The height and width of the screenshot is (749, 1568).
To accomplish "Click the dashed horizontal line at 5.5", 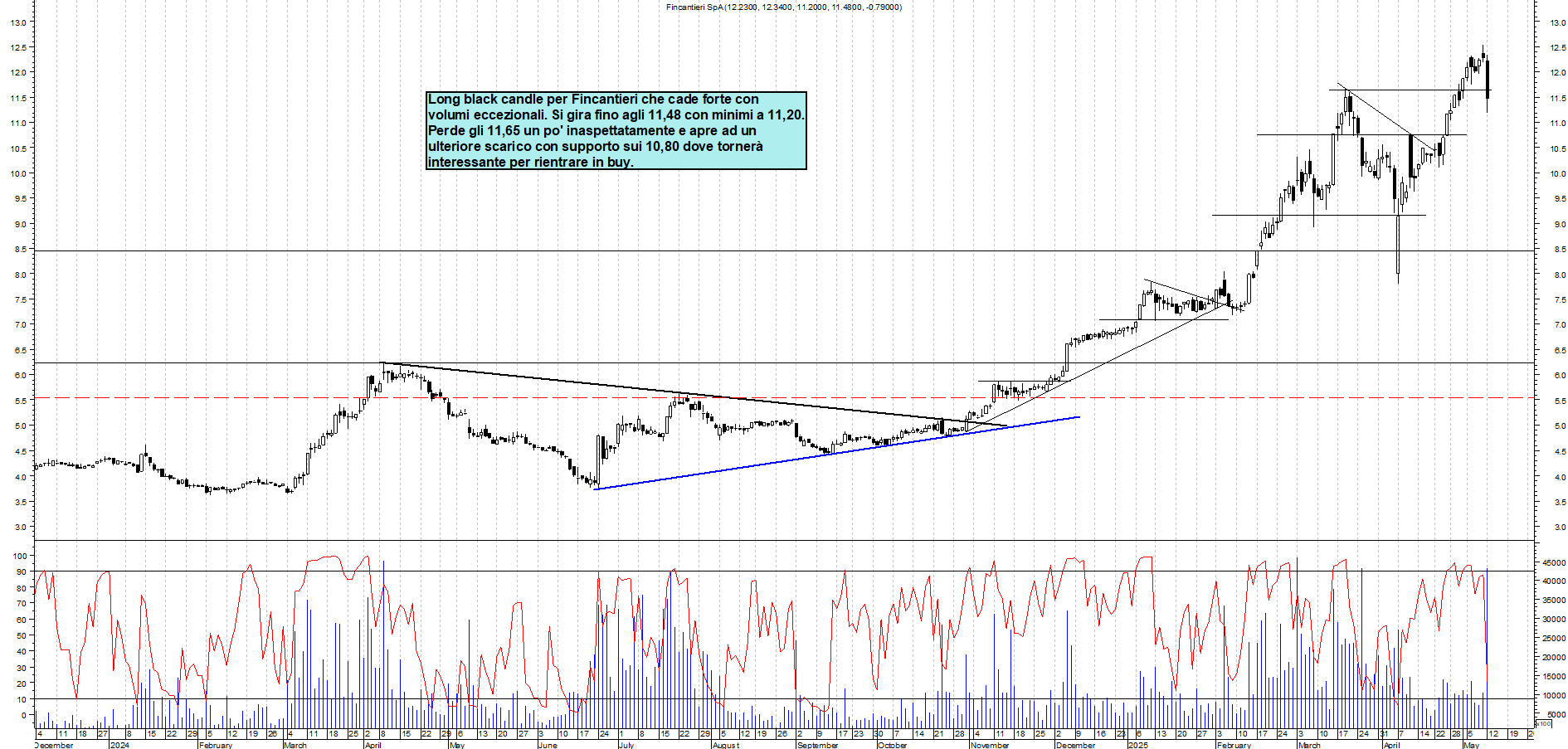I will [x=783, y=398].
